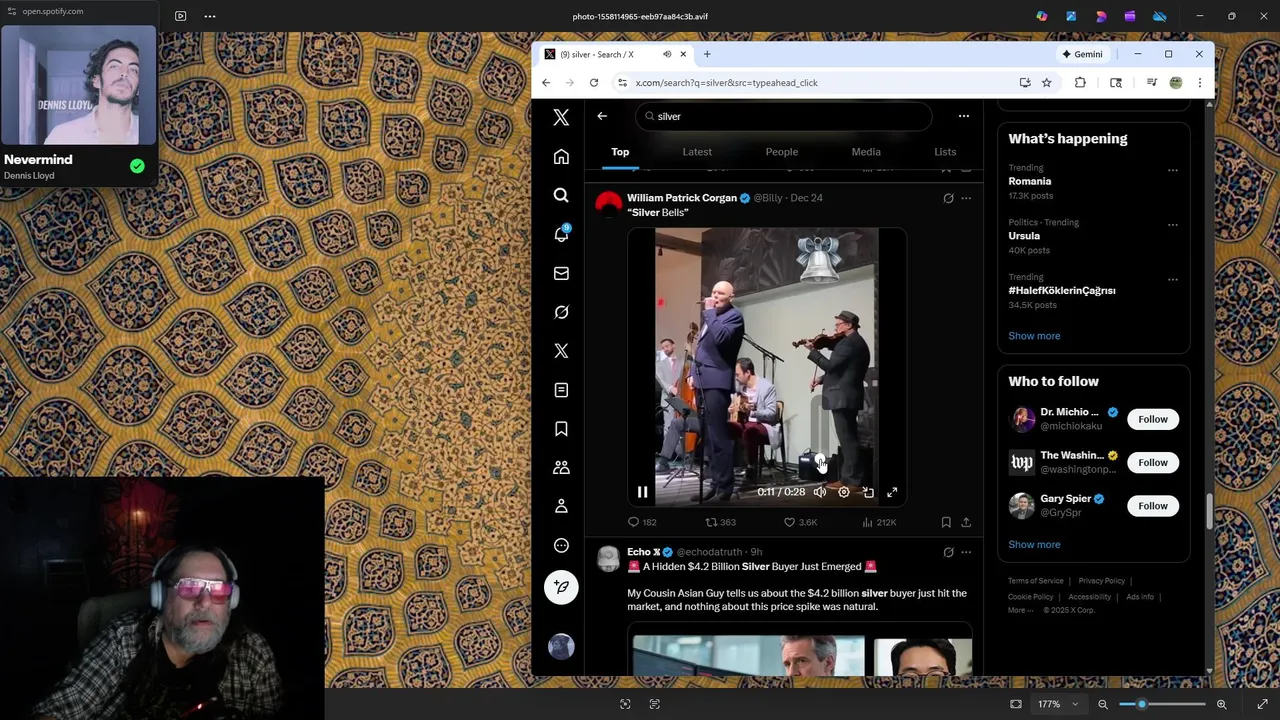Screen dimensions: 1280x720
Task: Open Messages envelope in X sidebar
Action: coord(561,273)
